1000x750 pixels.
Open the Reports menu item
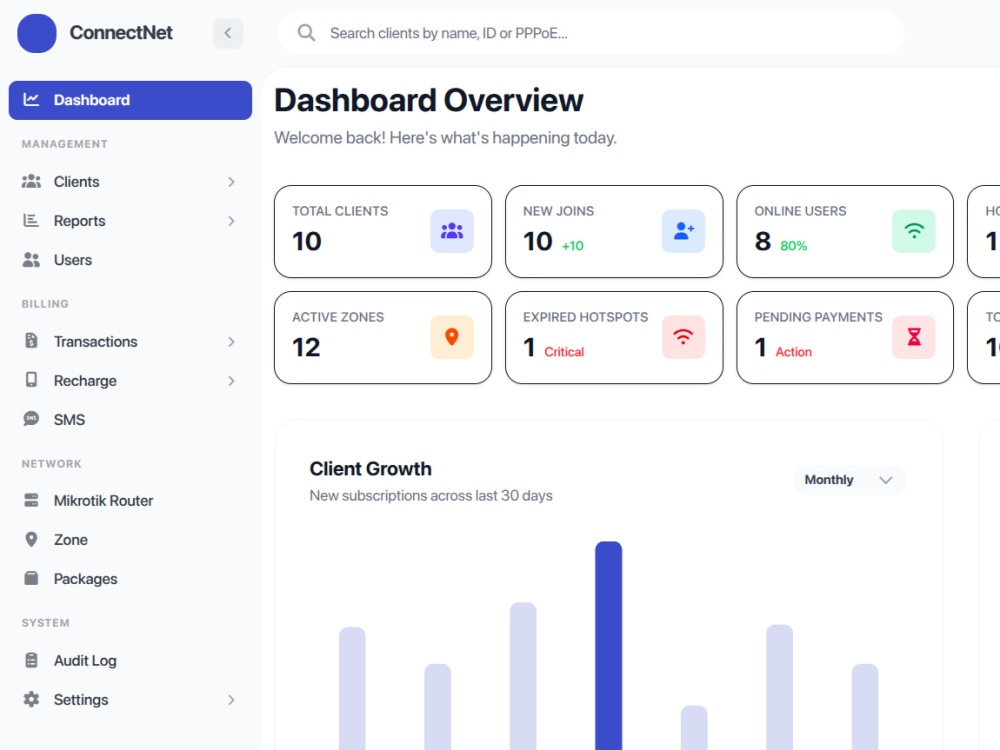pyautogui.click(x=130, y=221)
